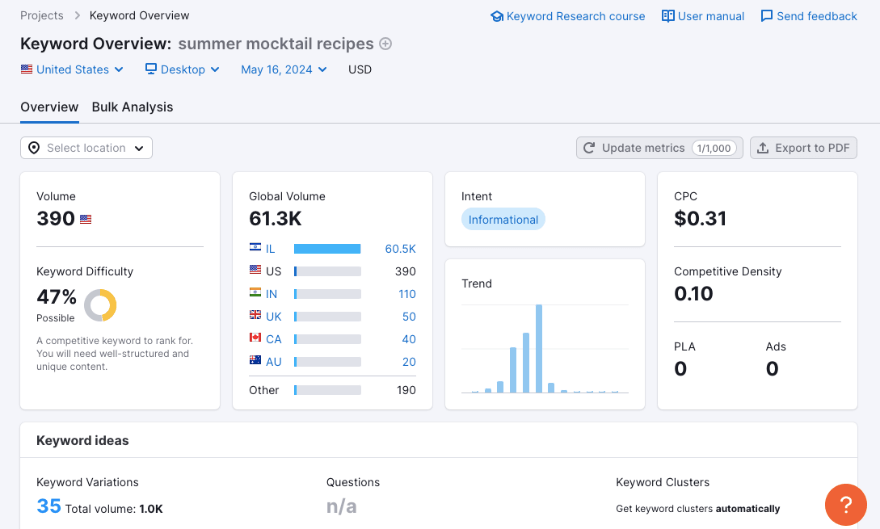Open the May 16, 2024 date dropdown

pos(283,70)
